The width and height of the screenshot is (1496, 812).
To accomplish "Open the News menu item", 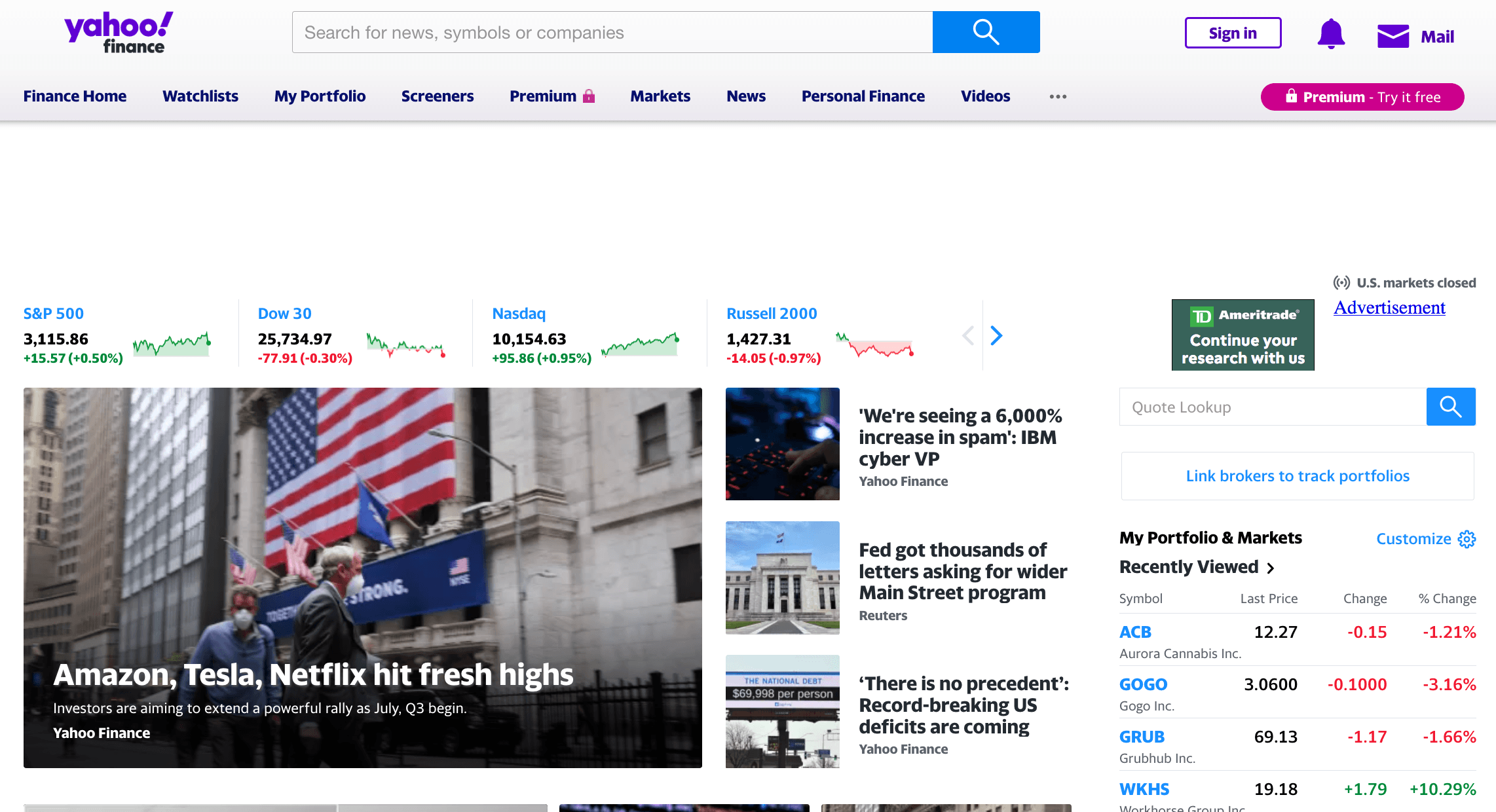I will click(746, 96).
